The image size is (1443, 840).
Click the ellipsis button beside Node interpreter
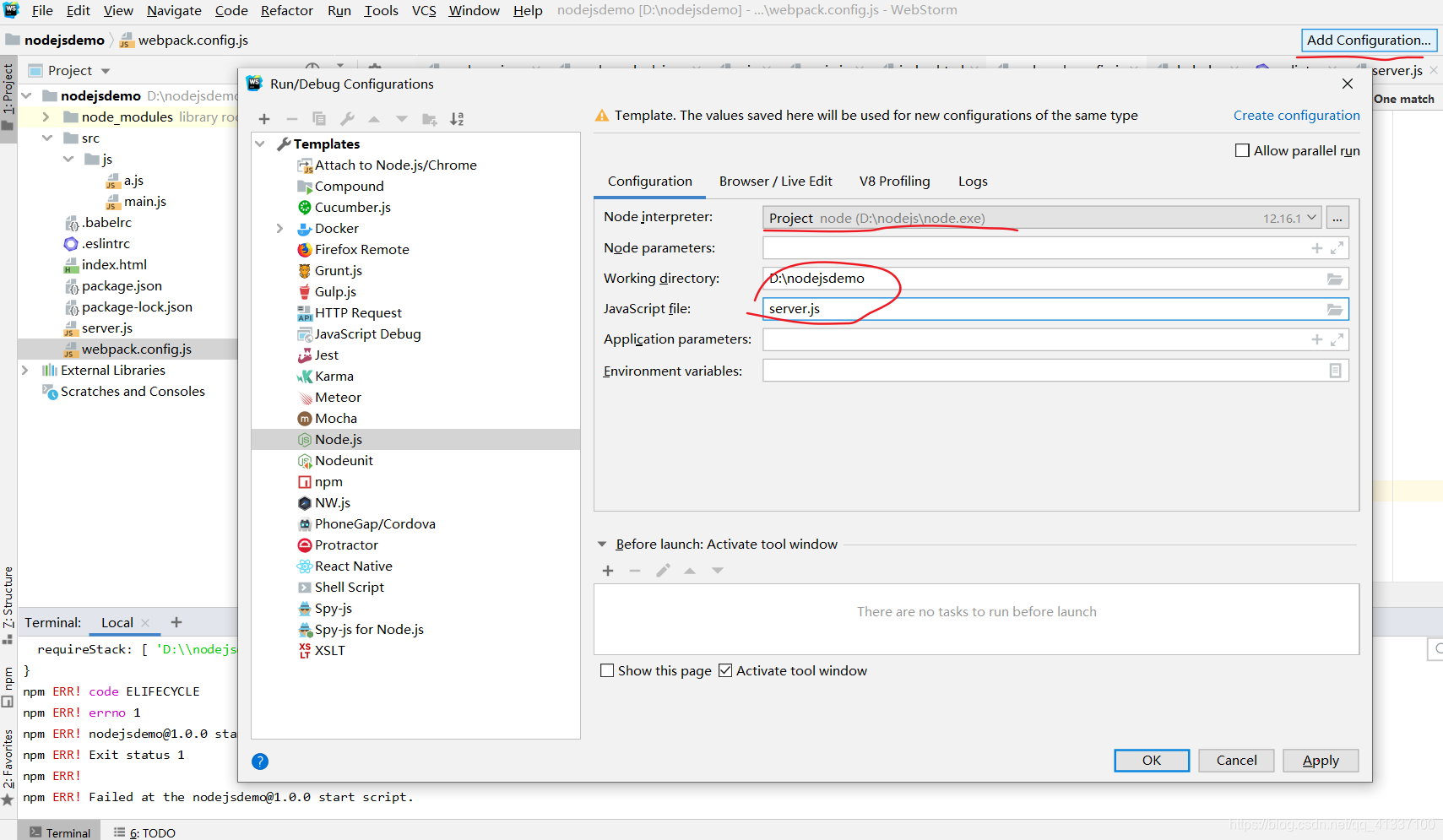(x=1337, y=218)
